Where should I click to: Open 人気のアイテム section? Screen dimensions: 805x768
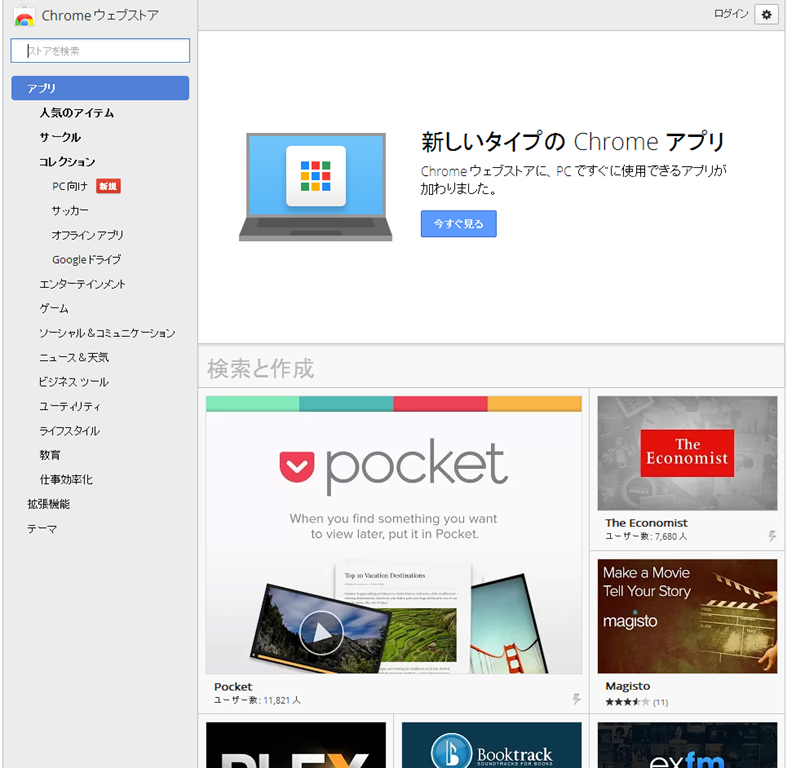(x=77, y=112)
